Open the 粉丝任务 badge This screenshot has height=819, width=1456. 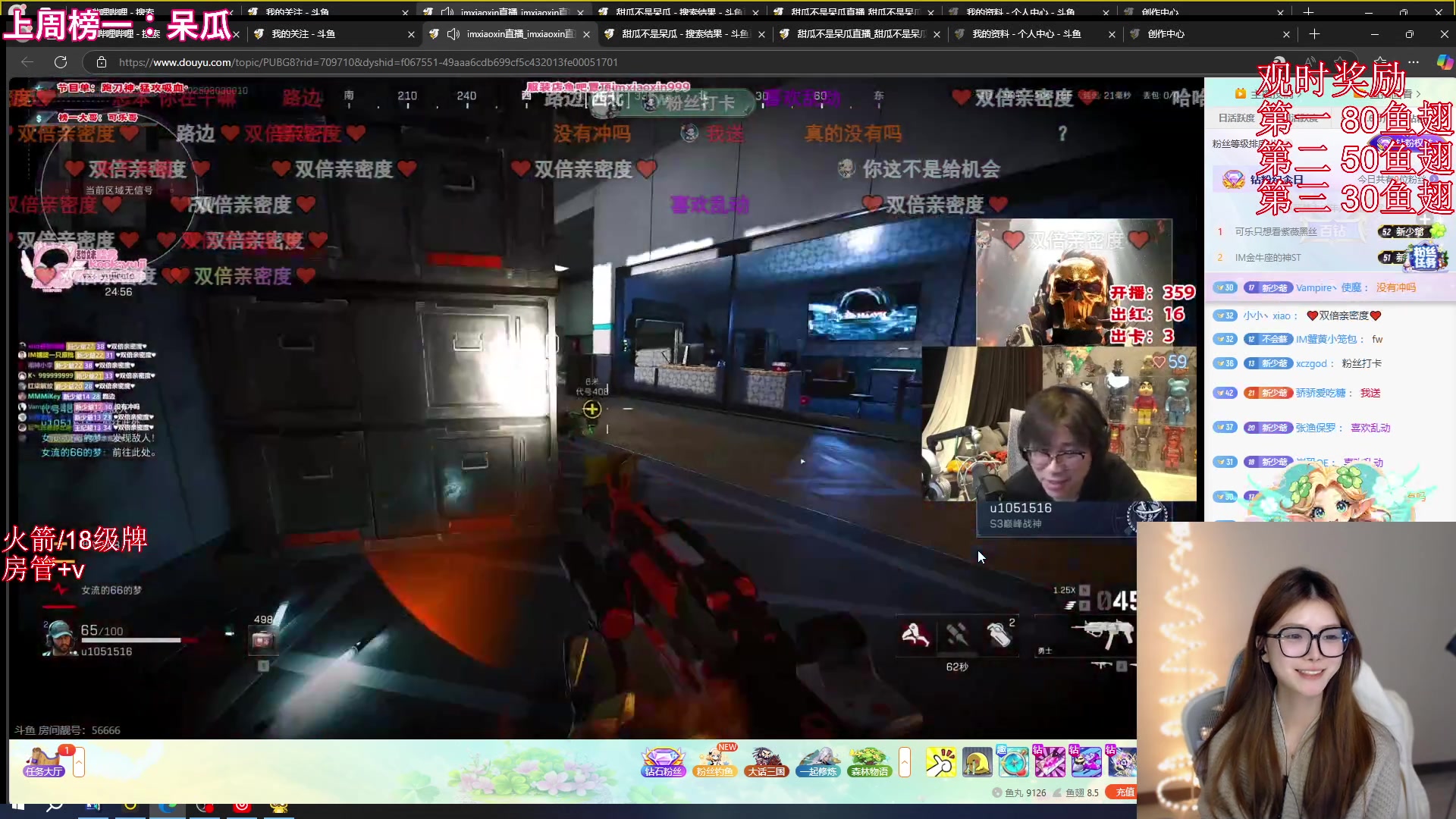(x=1426, y=258)
